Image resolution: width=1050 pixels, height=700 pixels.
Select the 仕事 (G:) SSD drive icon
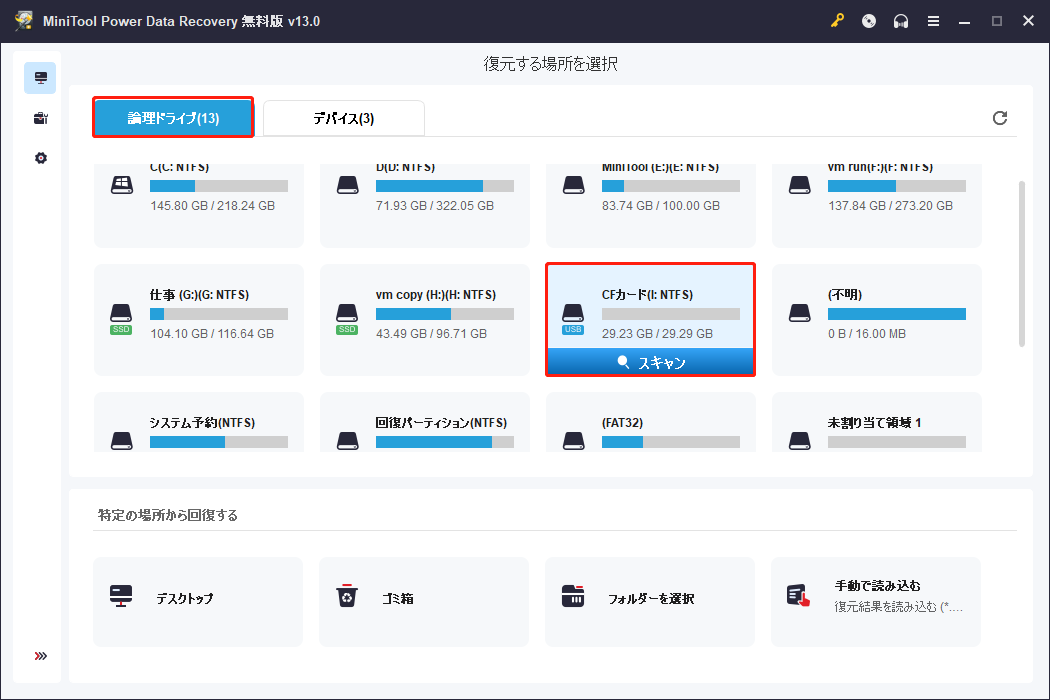click(x=121, y=318)
